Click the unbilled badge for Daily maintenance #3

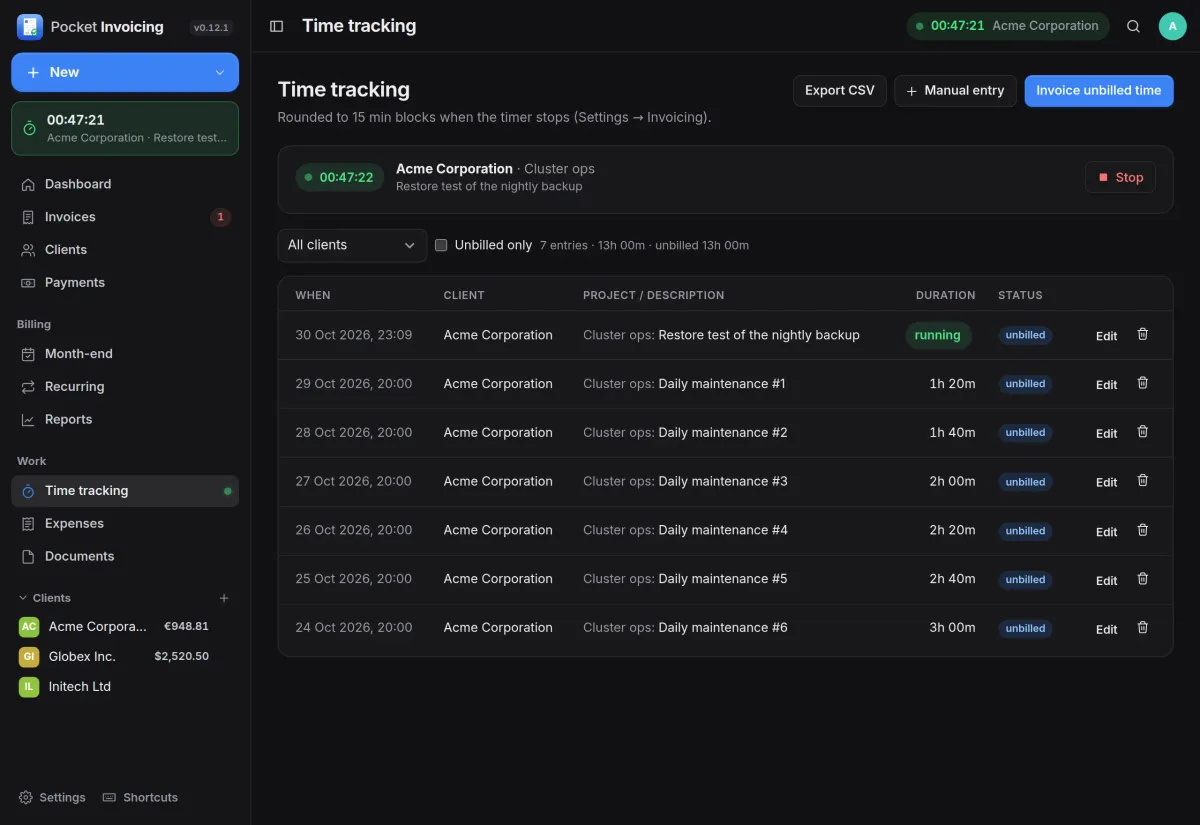(x=1025, y=482)
